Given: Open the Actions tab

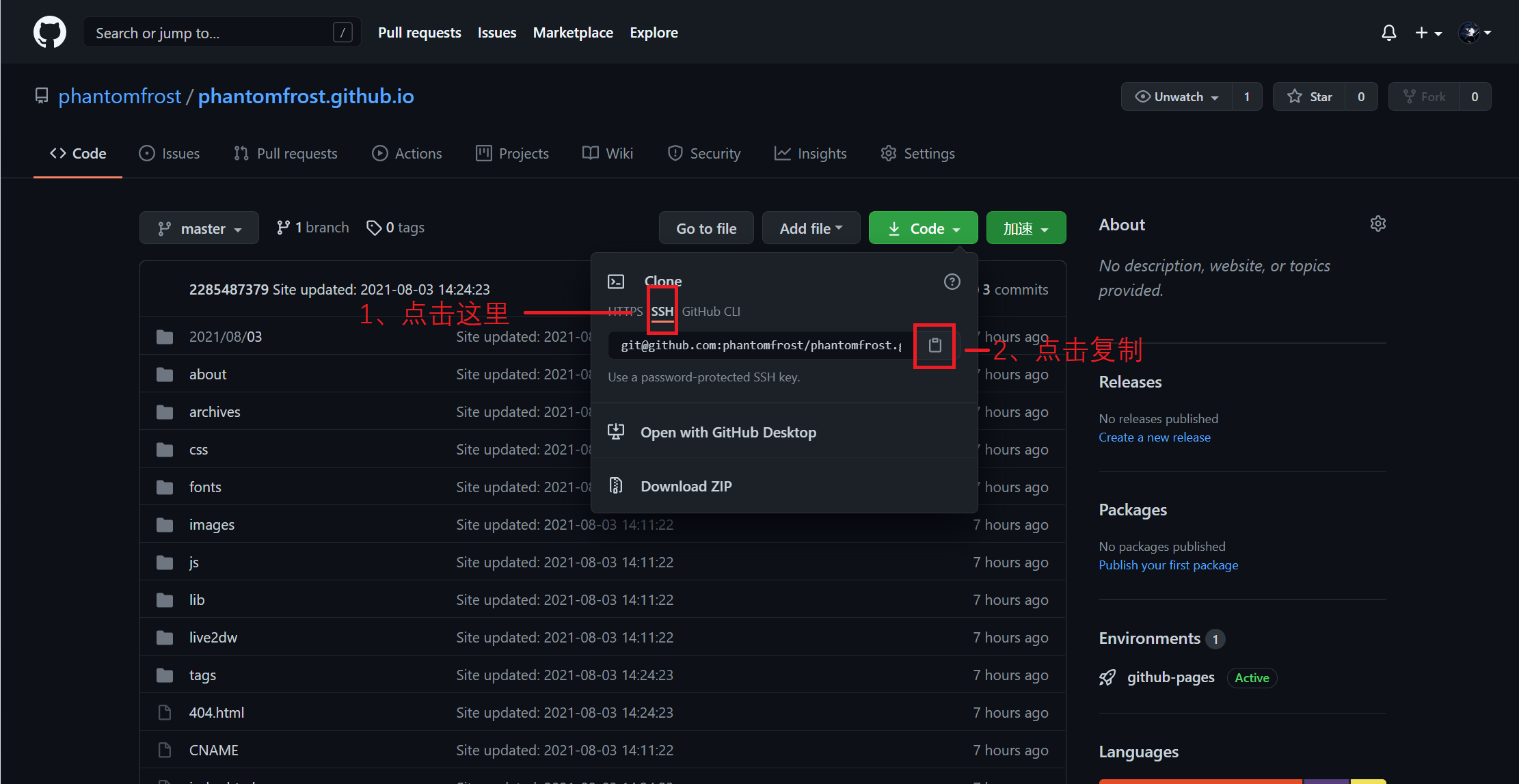Looking at the screenshot, I should [407, 153].
